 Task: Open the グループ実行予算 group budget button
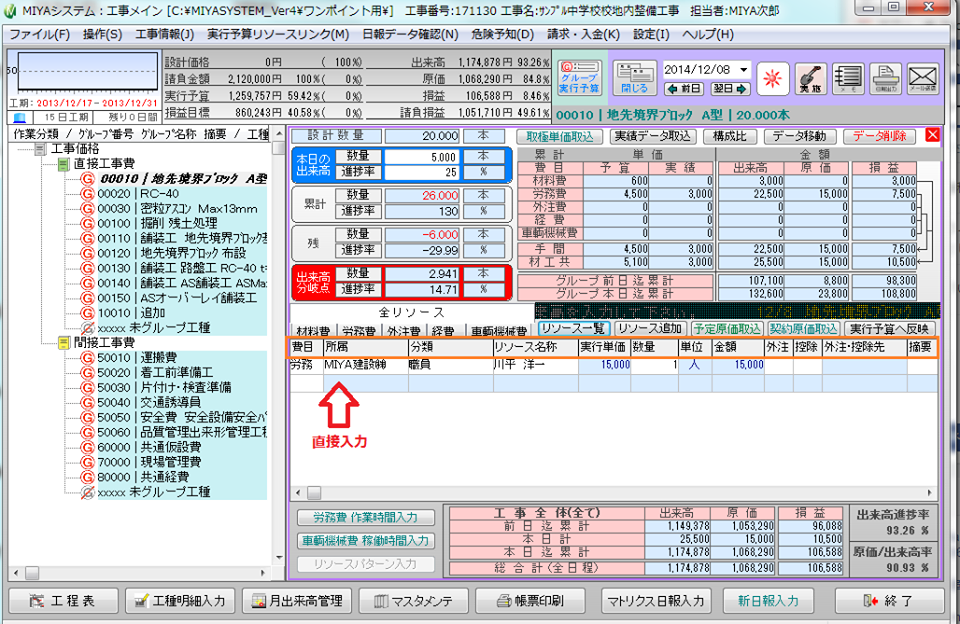coord(579,77)
